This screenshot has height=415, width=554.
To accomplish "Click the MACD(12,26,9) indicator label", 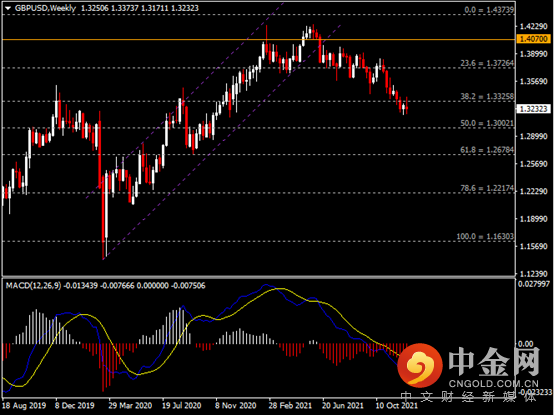I will coord(33,286).
